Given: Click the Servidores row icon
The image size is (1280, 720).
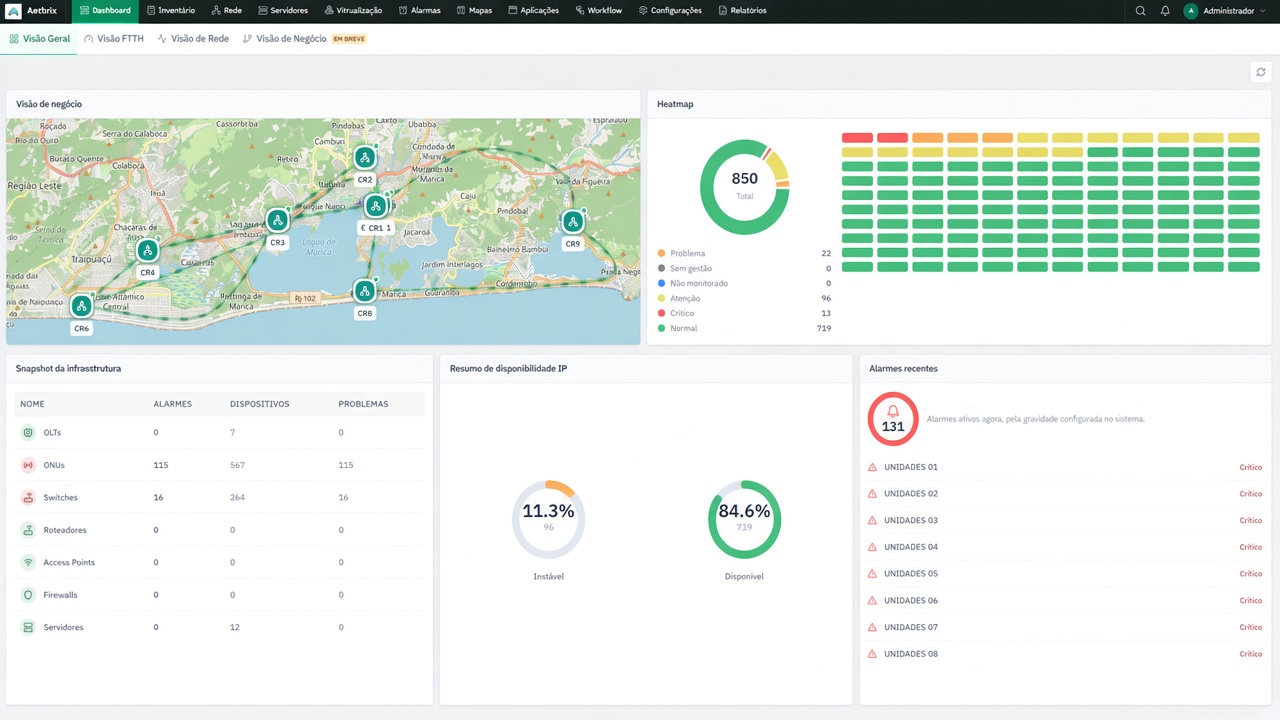Looking at the screenshot, I should (x=28, y=627).
